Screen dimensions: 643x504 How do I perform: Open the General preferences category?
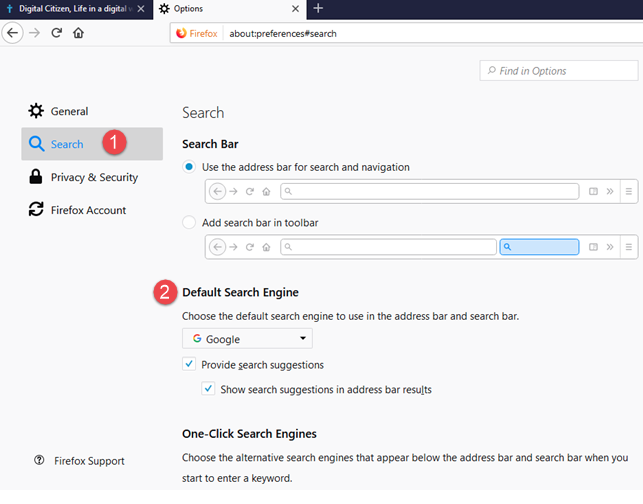[x=92, y=111]
